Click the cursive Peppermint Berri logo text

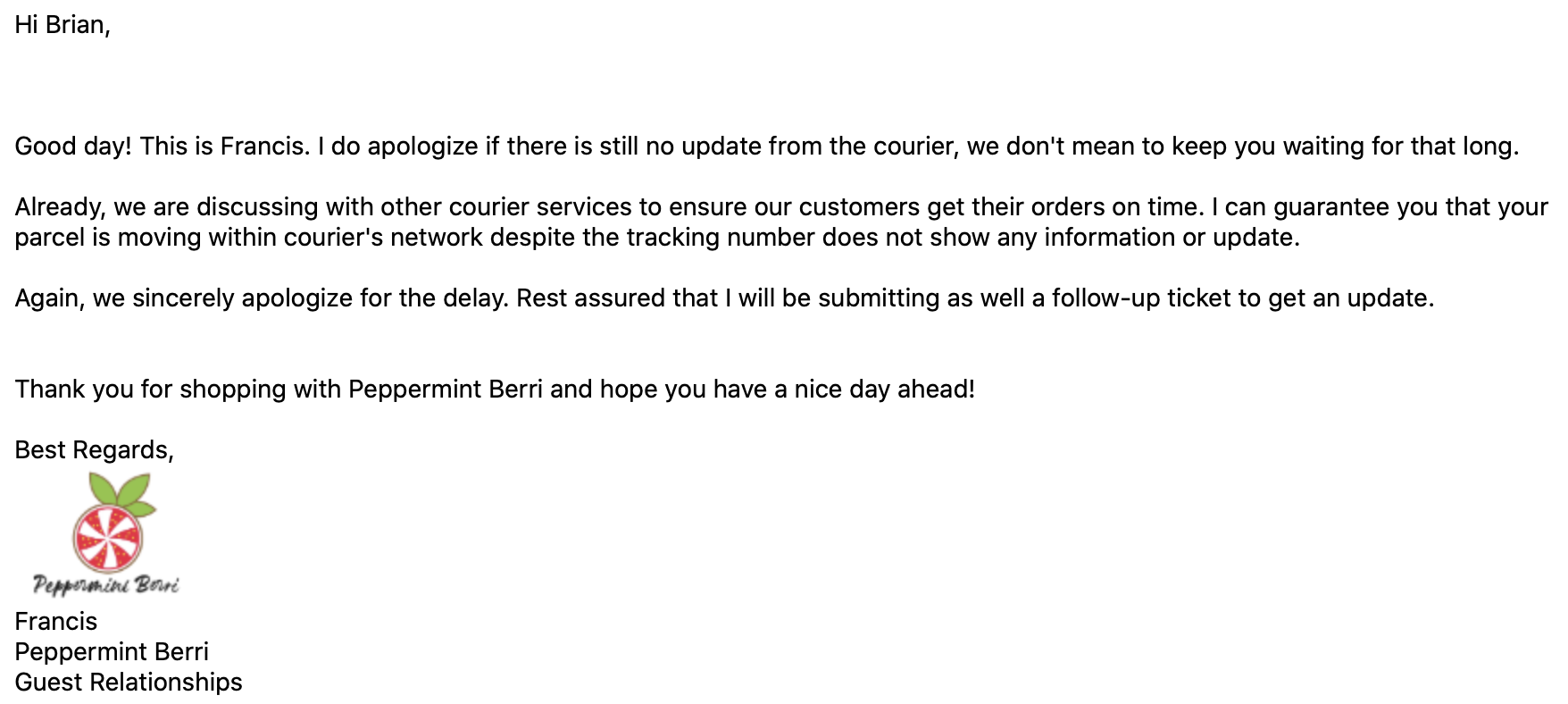(106, 585)
